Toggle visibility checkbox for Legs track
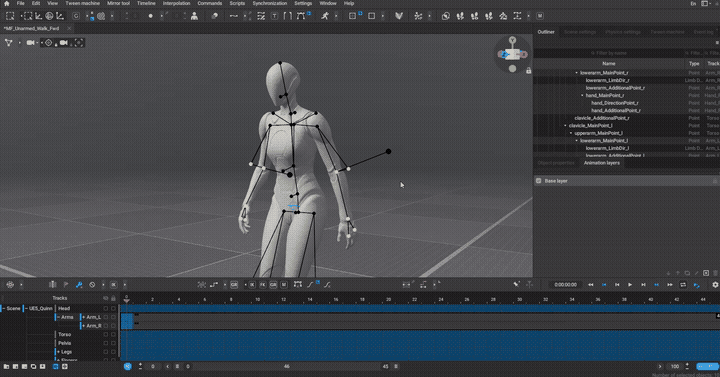Viewport: 720px width, 377px height. pyautogui.click(x=106, y=352)
